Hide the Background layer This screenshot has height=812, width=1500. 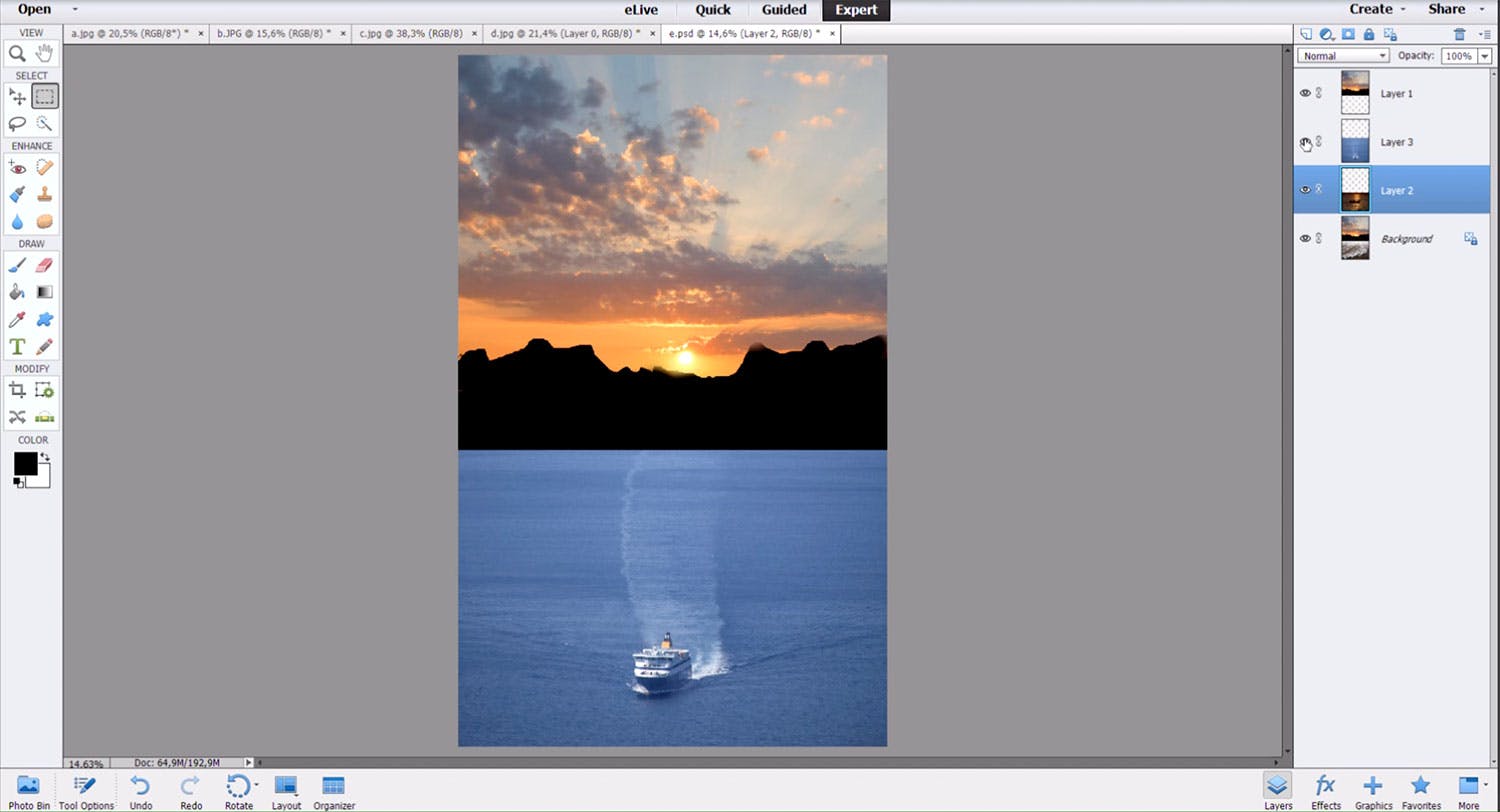pyautogui.click(x=1304, y=239)
